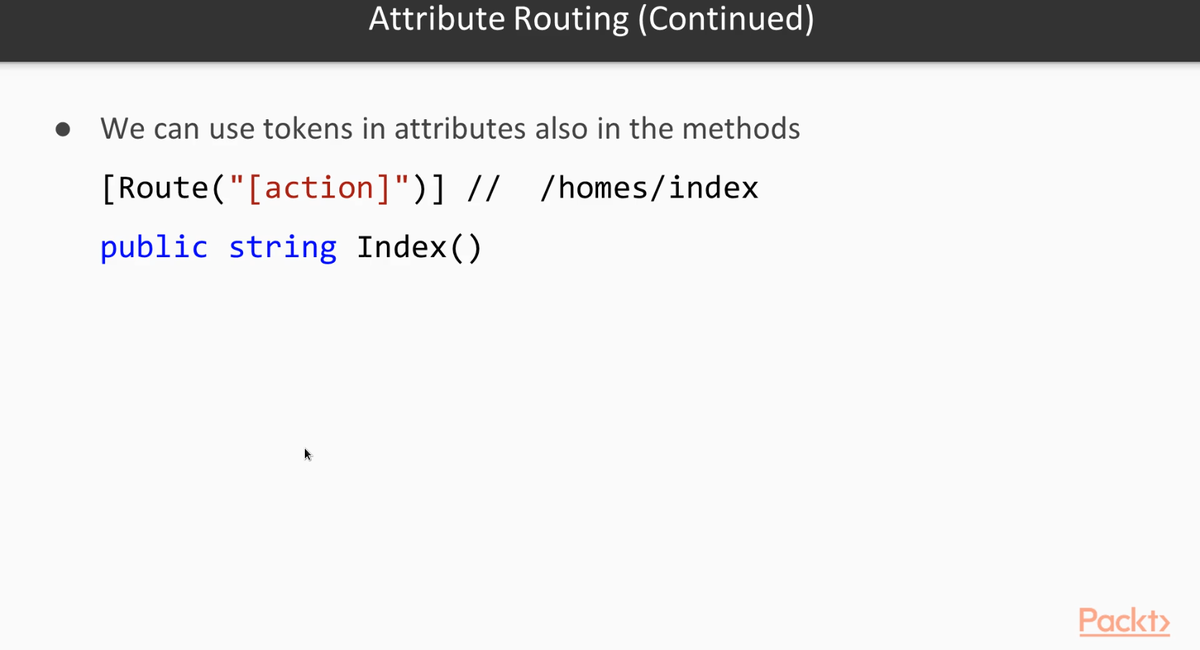Select the slide title "Attribute Routing (Continued)"
Viewport: 1200px width, 650px height.
[x=591, y=19]
